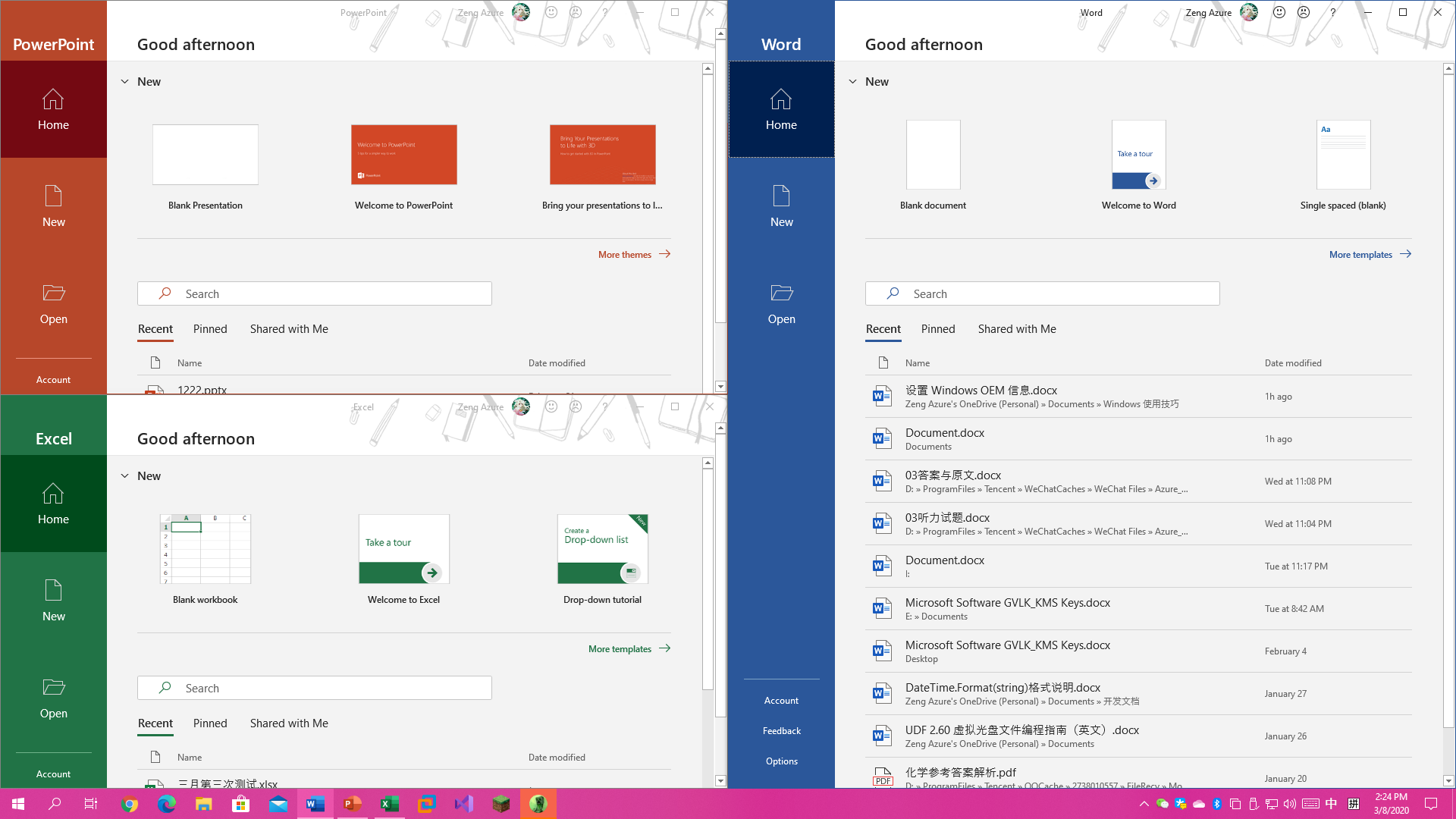Select Welcome to Excel tour thumbnail
1456x819 pixels.
pyautogui.click(x=403, y=549)
